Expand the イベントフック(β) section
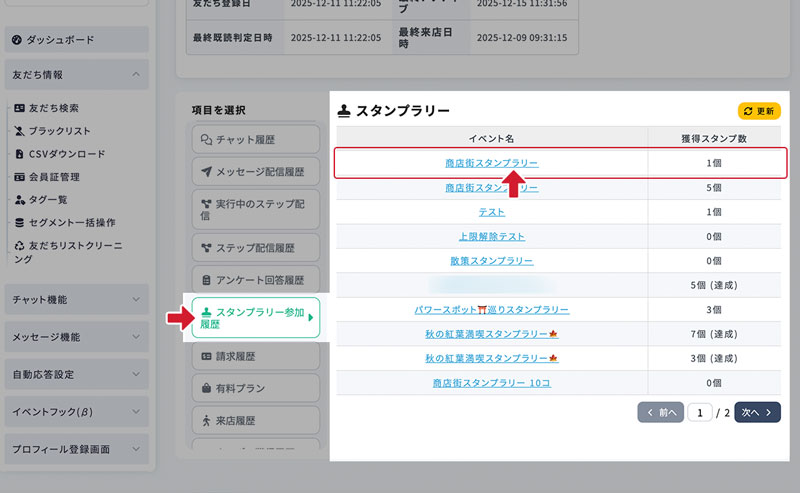Image resolution: width=800 pixels, height=493 pixels. [x=76, y=411]
